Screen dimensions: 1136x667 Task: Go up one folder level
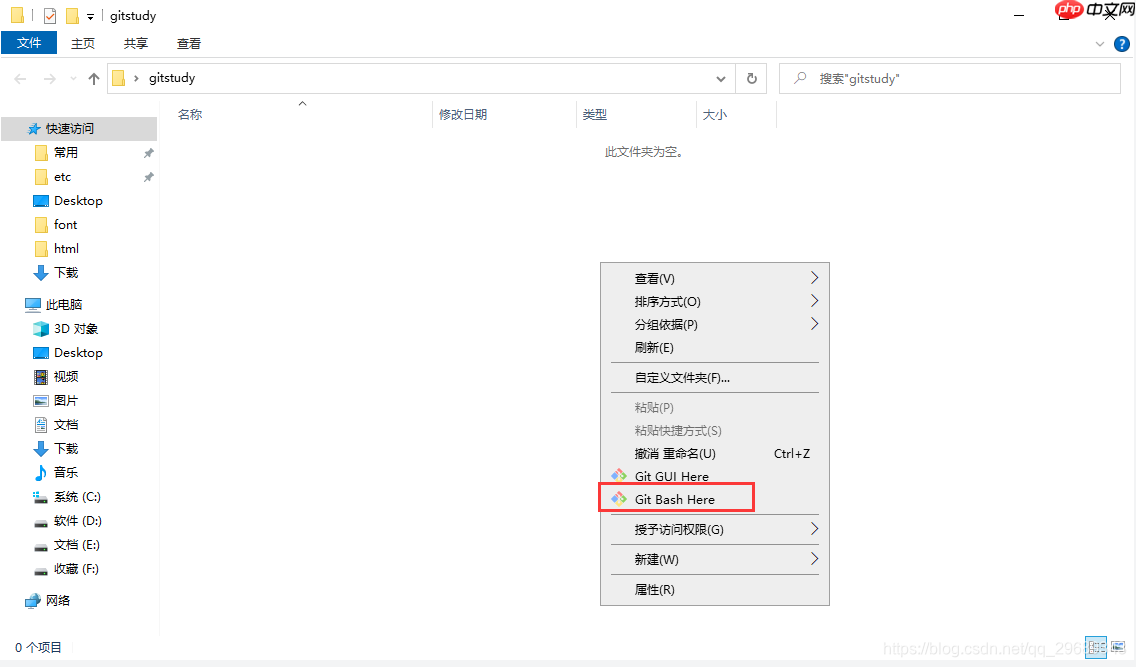93,78
